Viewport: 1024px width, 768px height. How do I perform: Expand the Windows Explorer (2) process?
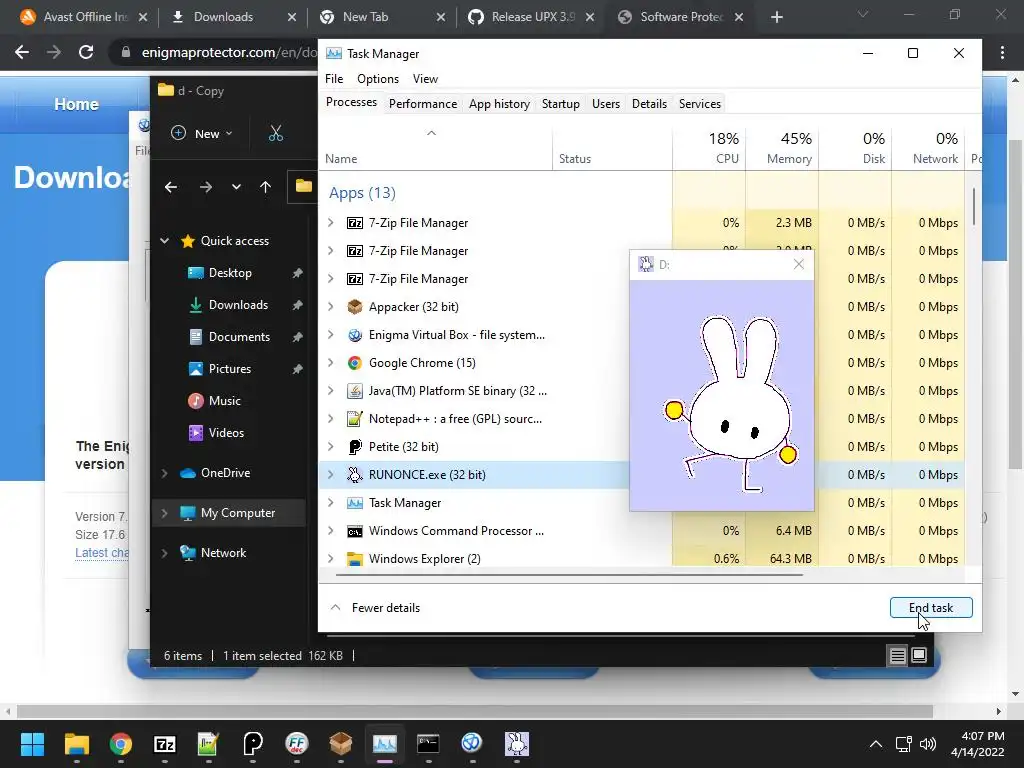pos(331,558)
